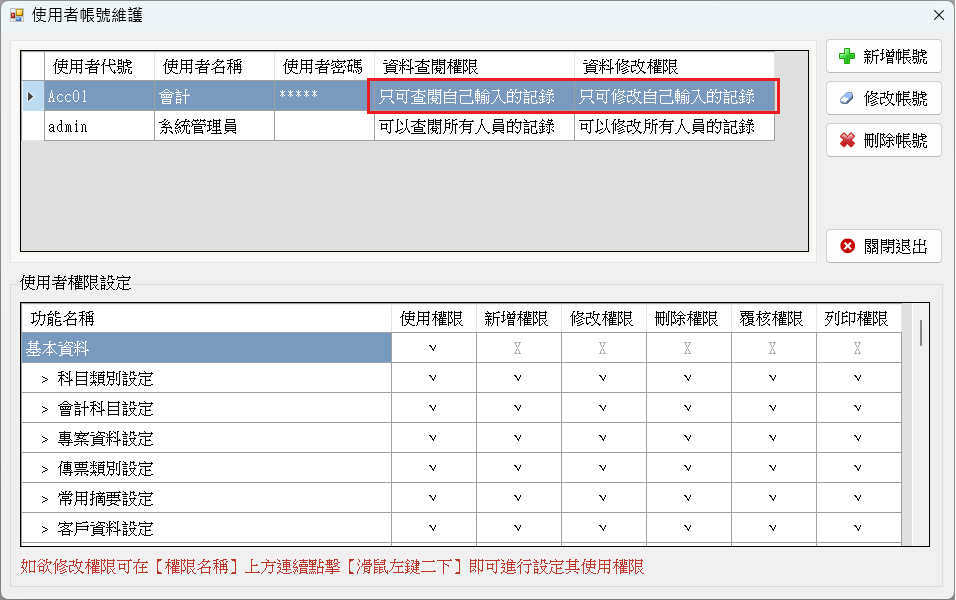Click the green plus icon for 新增帳號
956x600 pixels.
[x=847, y=56]
